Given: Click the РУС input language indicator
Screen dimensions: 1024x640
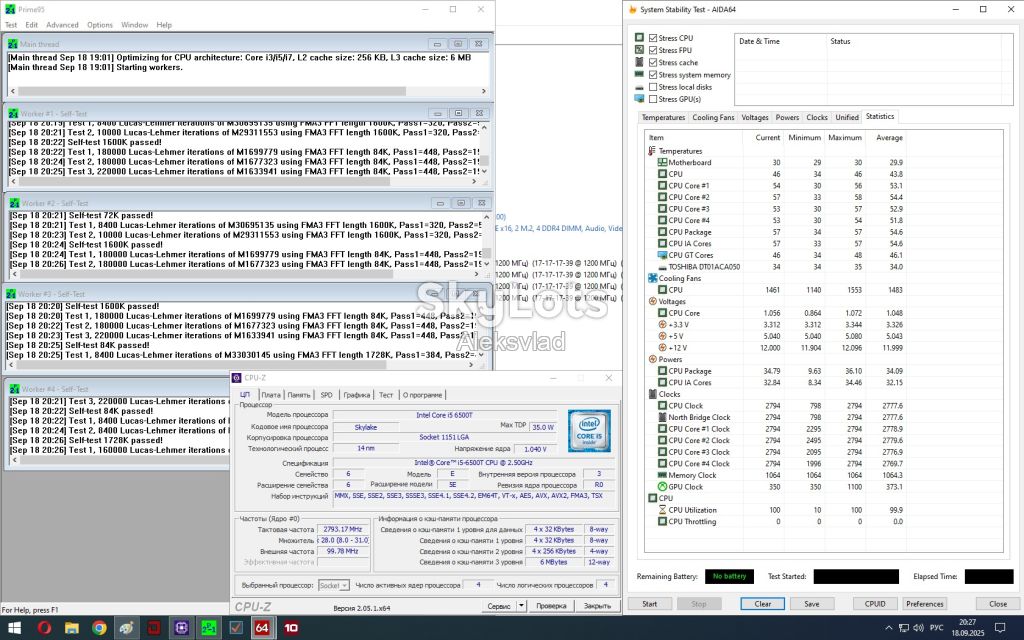Looking at the screenshot, I should click(x=936, y=628).
